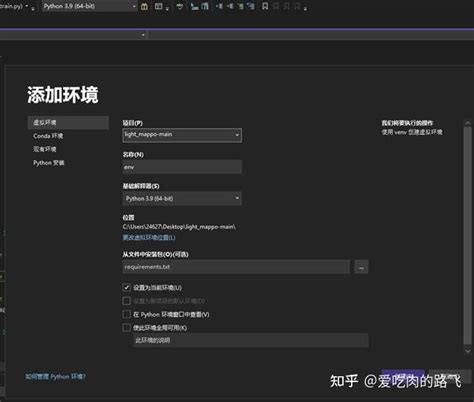The width and height of the screenshot is (474, 402).
Task: Open the dropdown arrow beside window layout icon
Action: [167, 9]
